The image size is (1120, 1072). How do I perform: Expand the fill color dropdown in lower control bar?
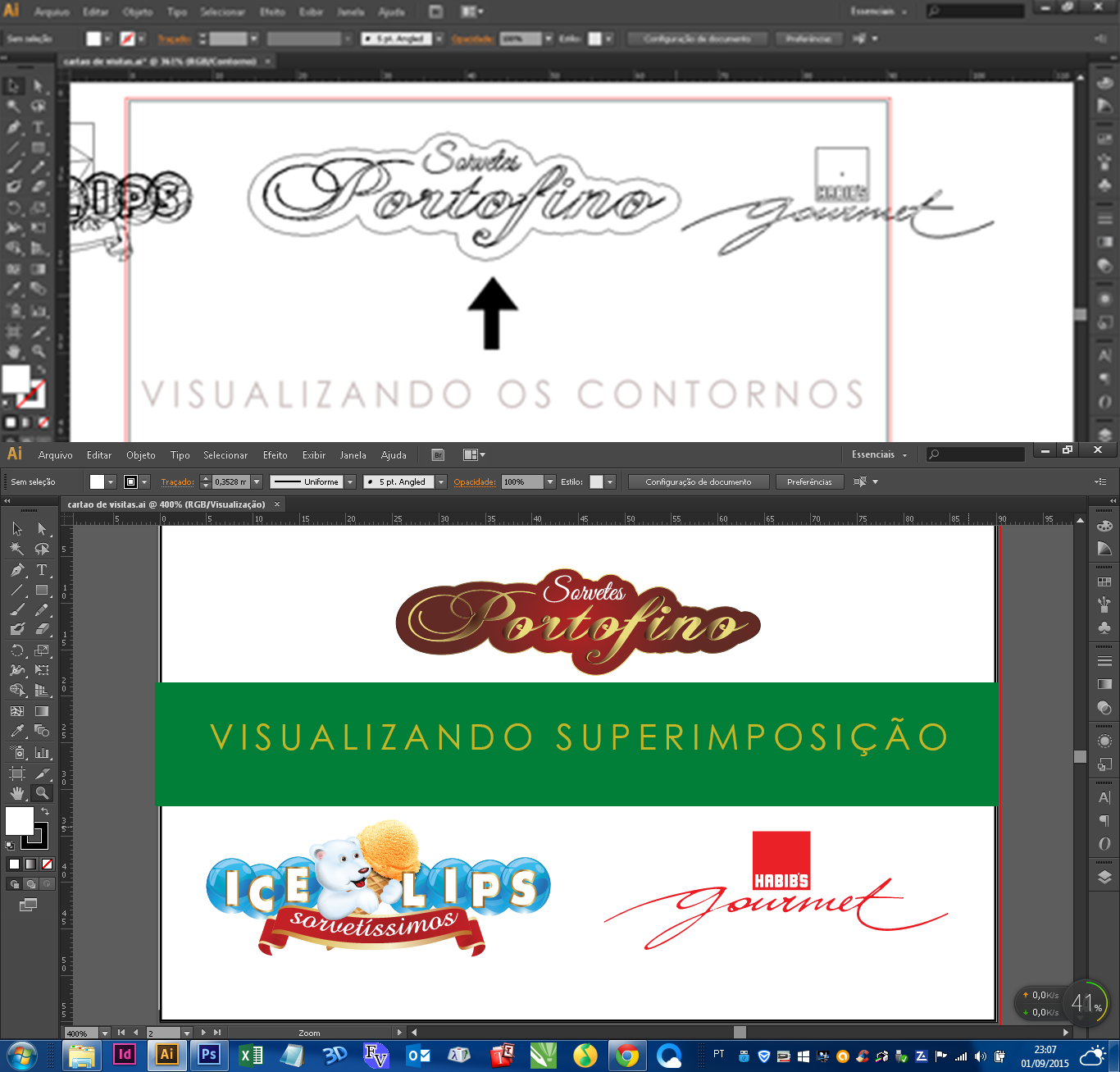click(111, 482)
